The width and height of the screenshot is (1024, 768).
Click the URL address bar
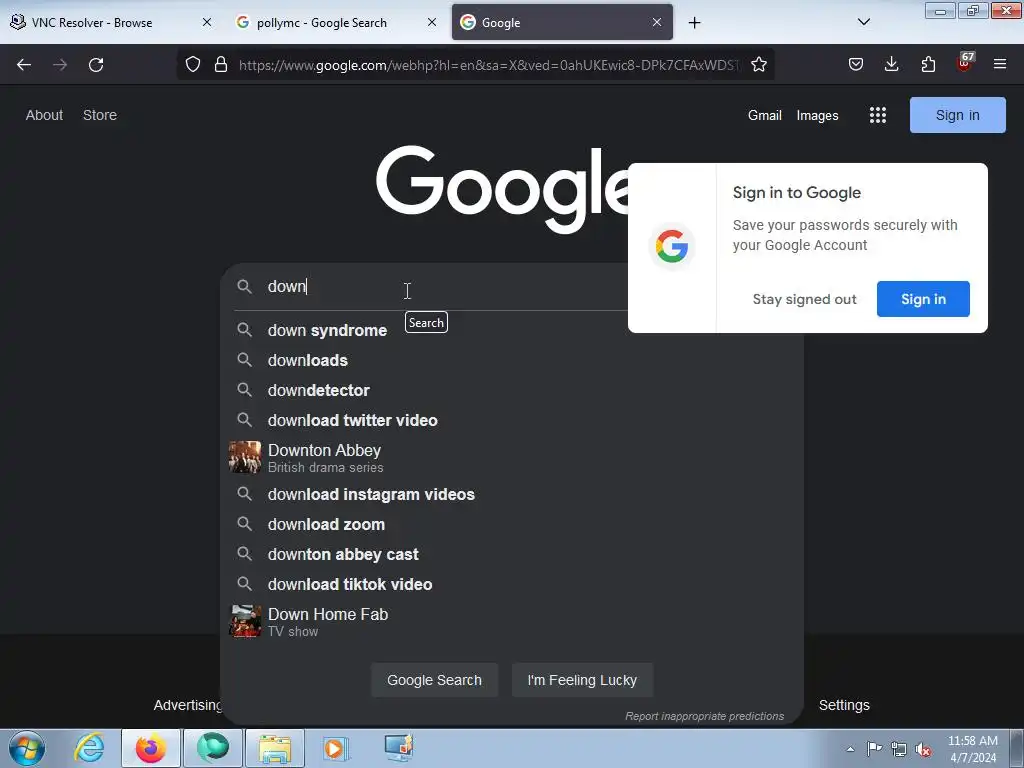click(x=488, y=65)
